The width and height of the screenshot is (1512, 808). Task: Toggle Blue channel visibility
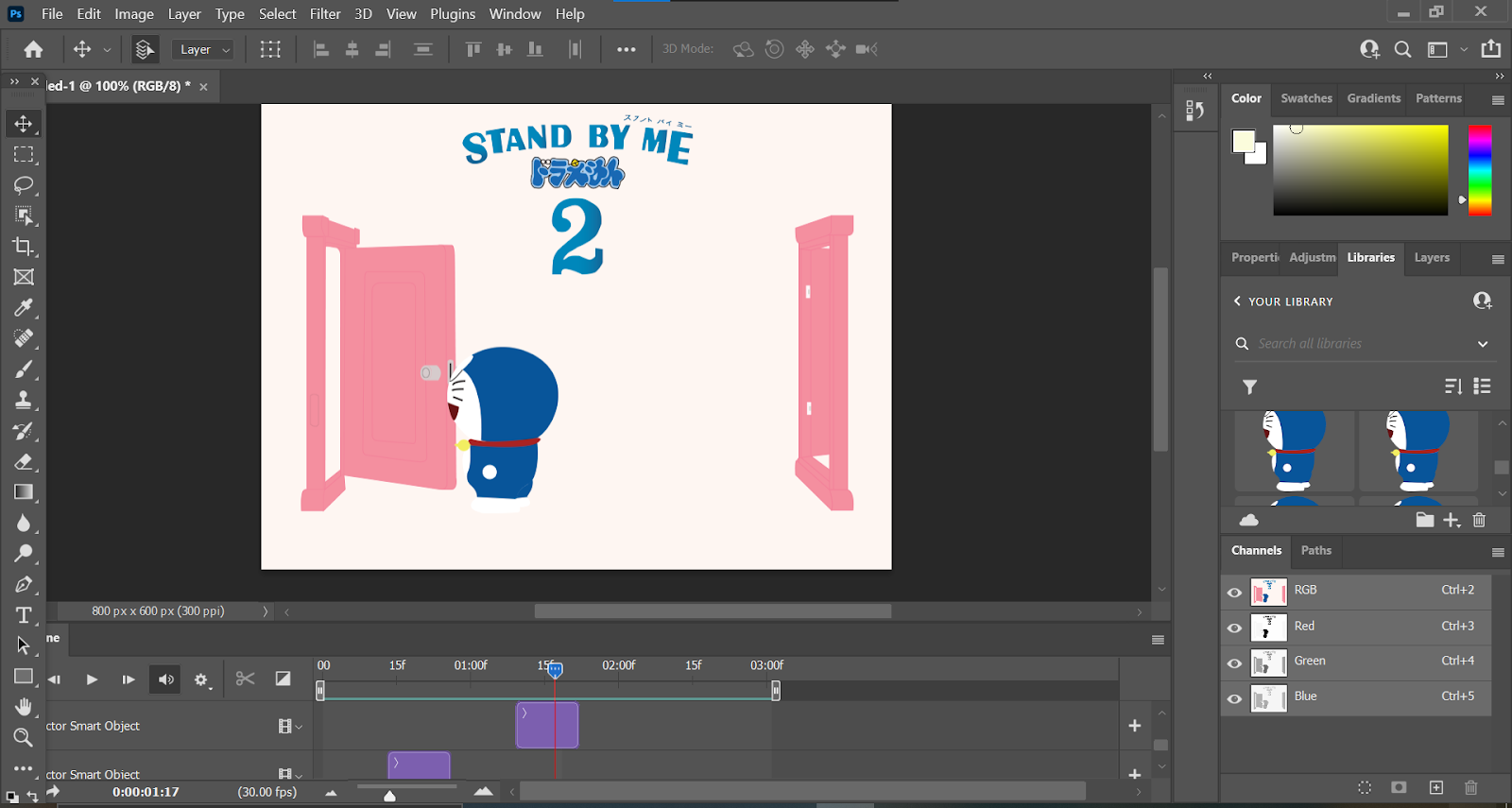pos(1234,699)
